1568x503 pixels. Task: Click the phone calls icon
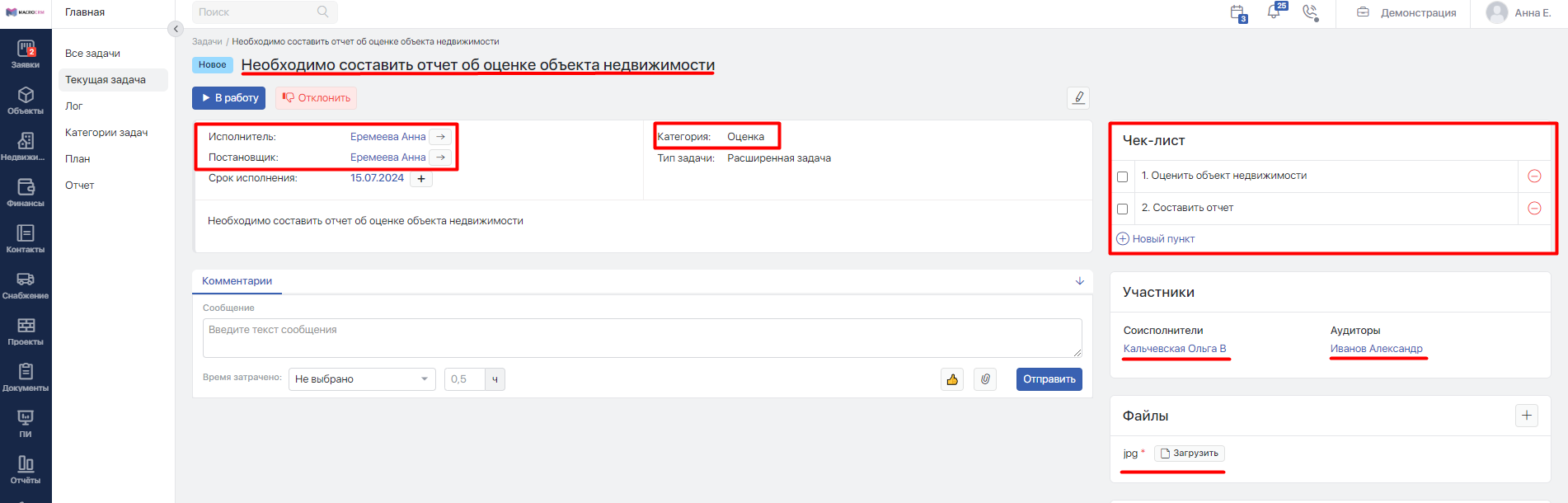click(1310, 12)
